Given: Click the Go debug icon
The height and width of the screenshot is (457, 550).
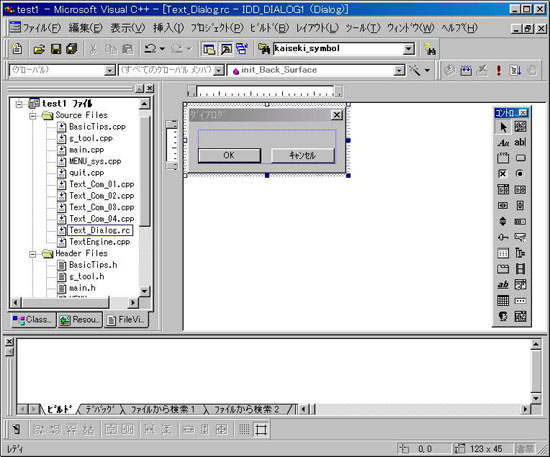Looking at the screenshot, I should click(515, 70).
